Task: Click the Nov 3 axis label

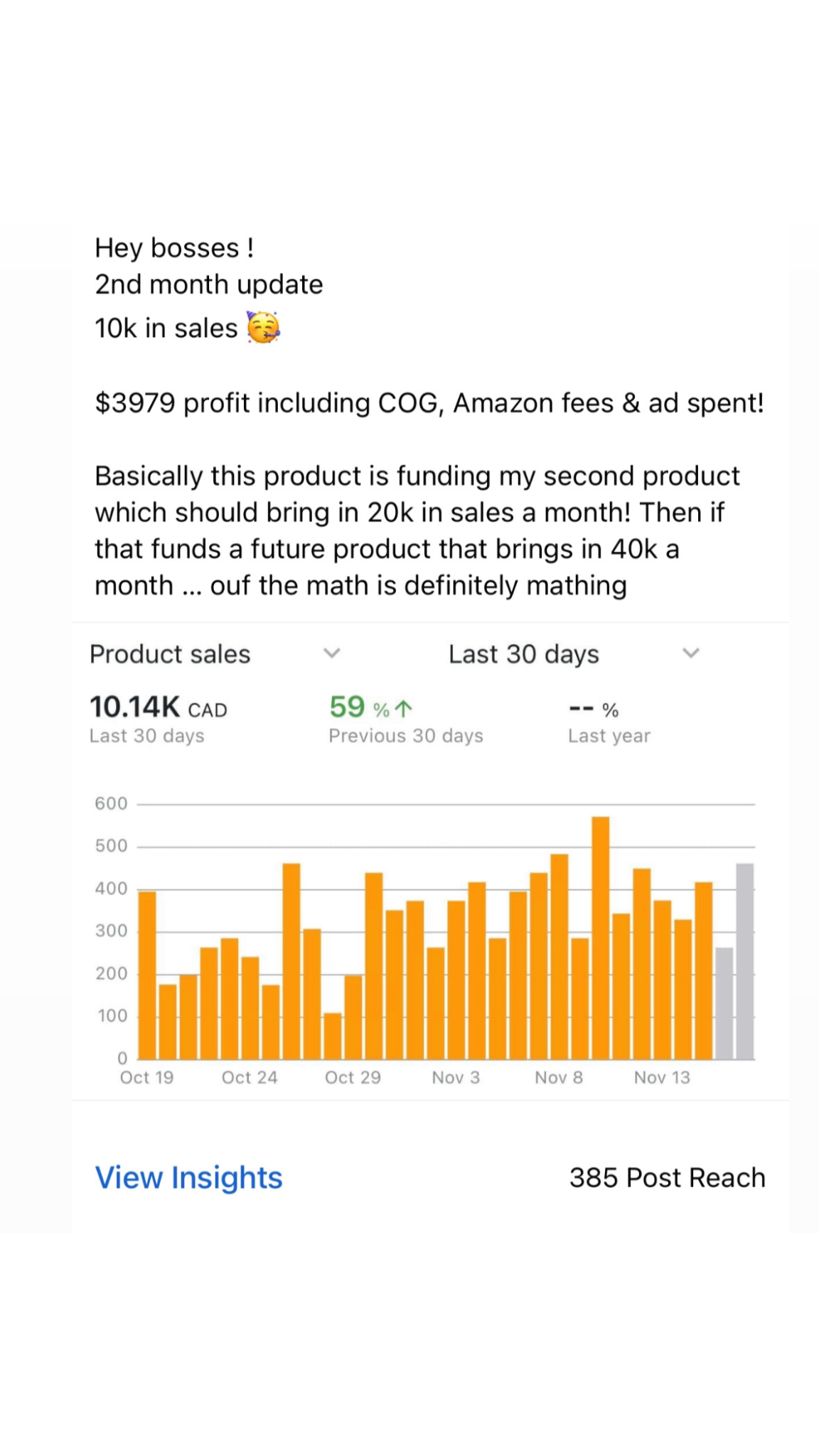Action: click(x=456, y=1078)
